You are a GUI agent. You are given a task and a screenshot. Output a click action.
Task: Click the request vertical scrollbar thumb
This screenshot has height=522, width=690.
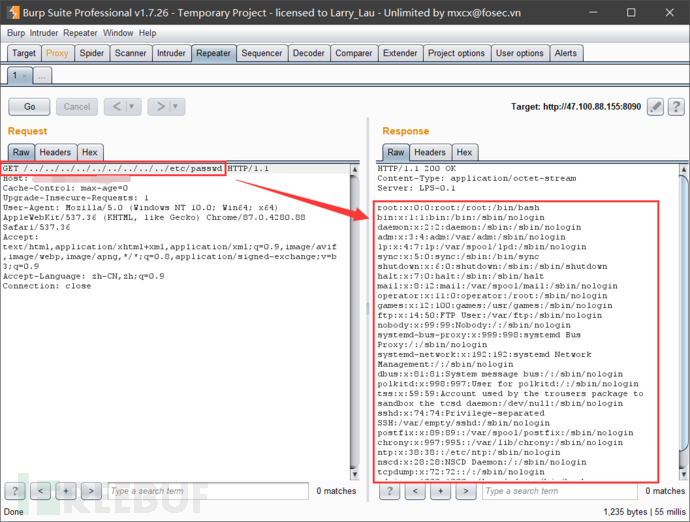pyautogui.click(x=355, y=322)
